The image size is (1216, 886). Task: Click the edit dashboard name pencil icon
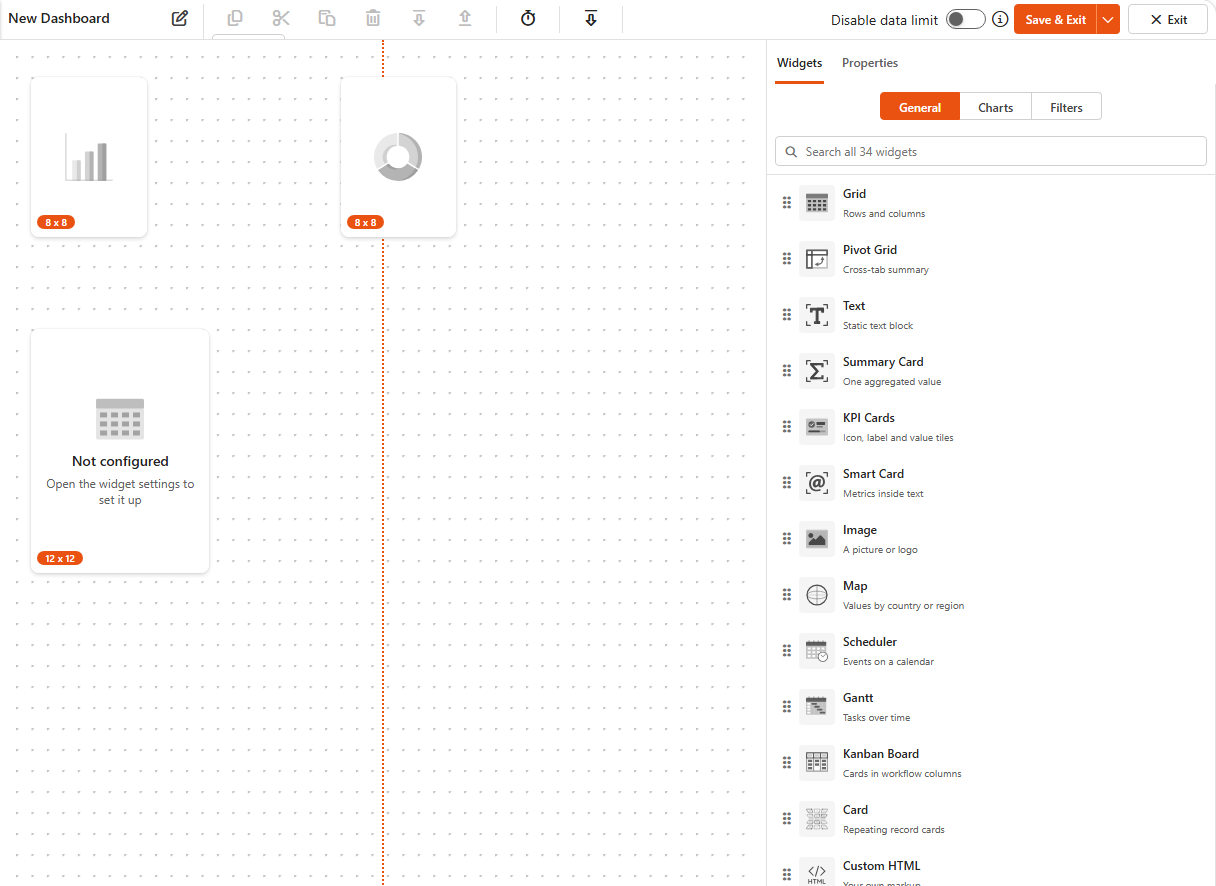[x=180, y=18]
